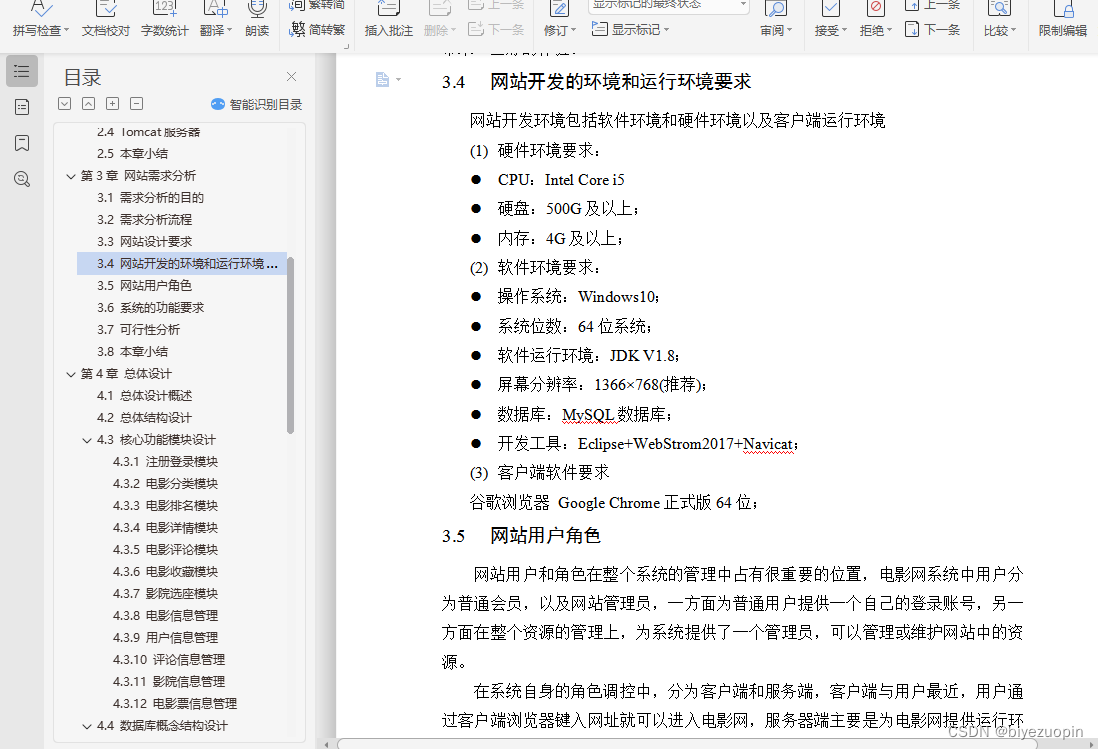Jump to 3.3 网站设计要求
This screenshot has width=1098, height=749.
[x=144, y=242]
